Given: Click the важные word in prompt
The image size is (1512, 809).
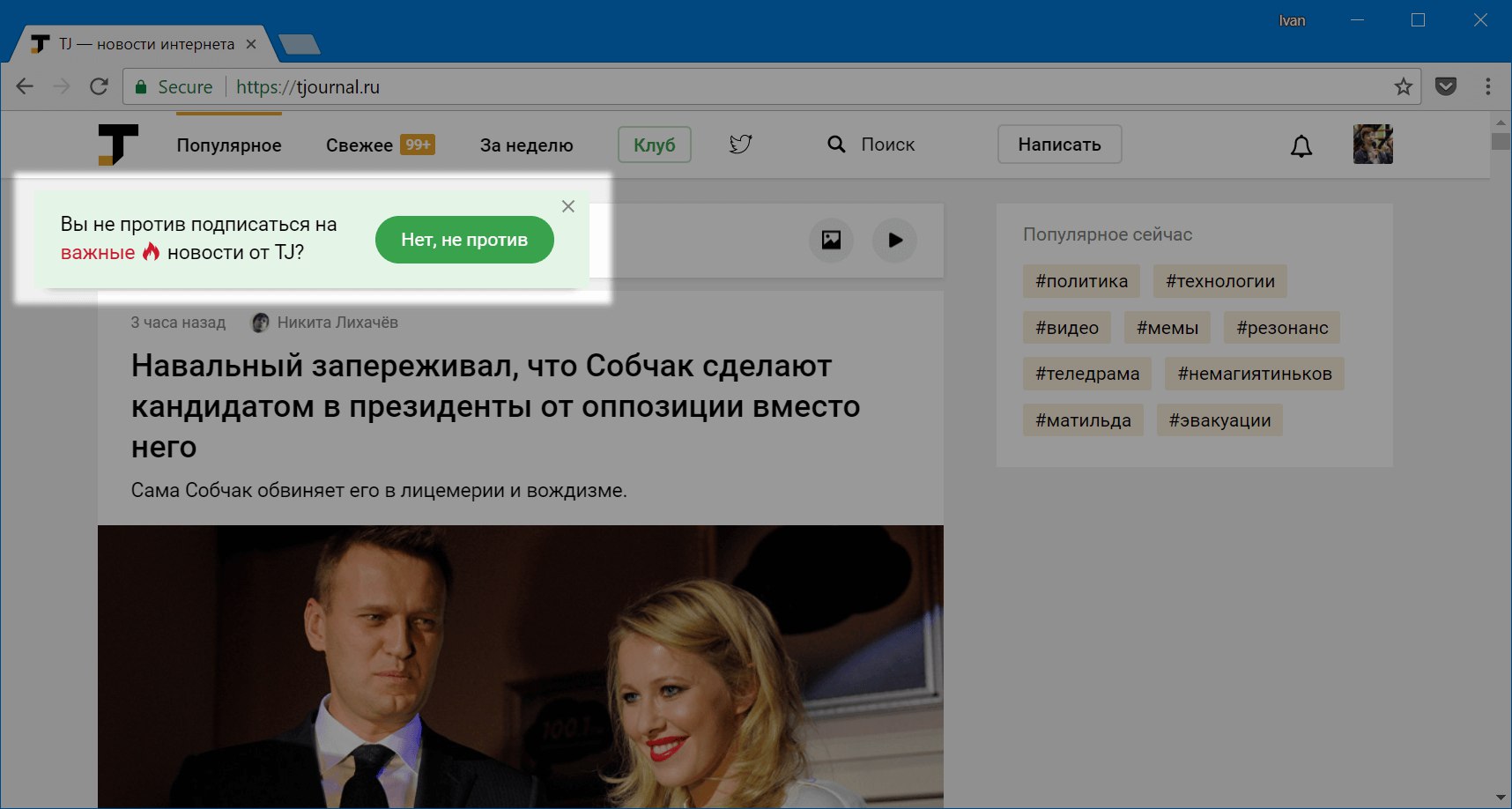Looking at the screenshot, I should pyautogui.click(x=98, y=253).
